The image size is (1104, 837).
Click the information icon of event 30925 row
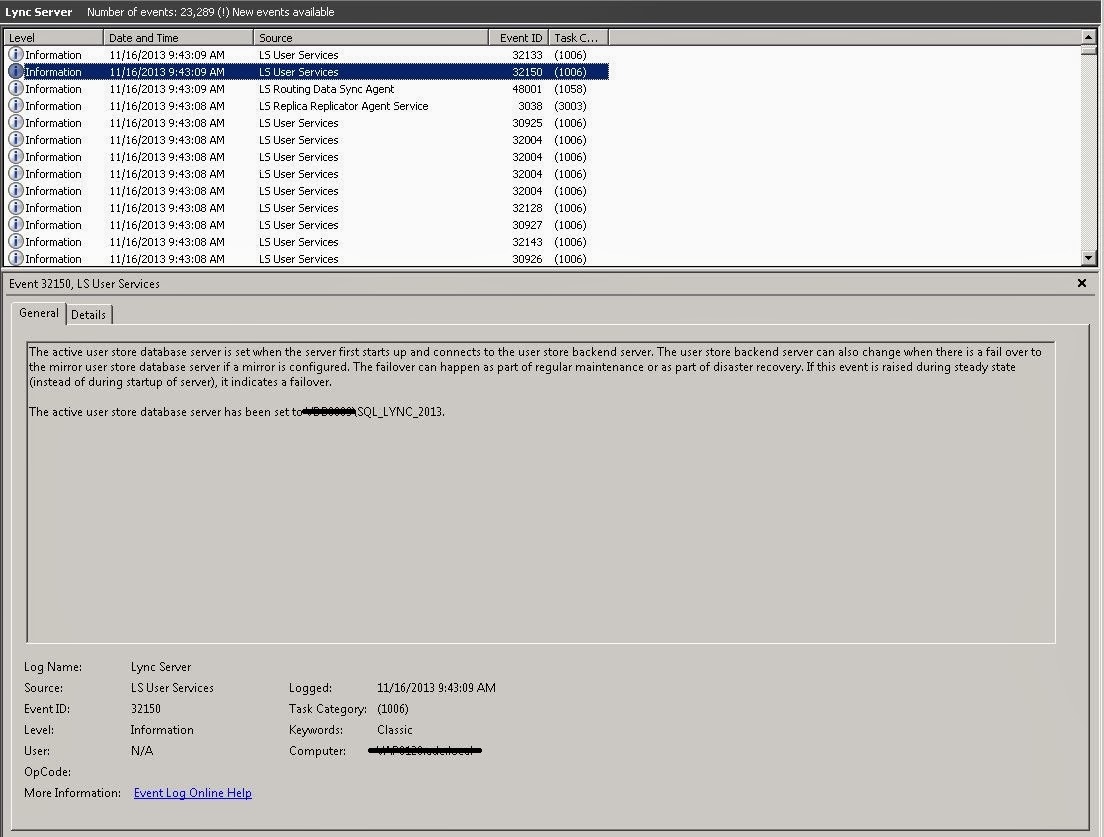tap(15, 122)
